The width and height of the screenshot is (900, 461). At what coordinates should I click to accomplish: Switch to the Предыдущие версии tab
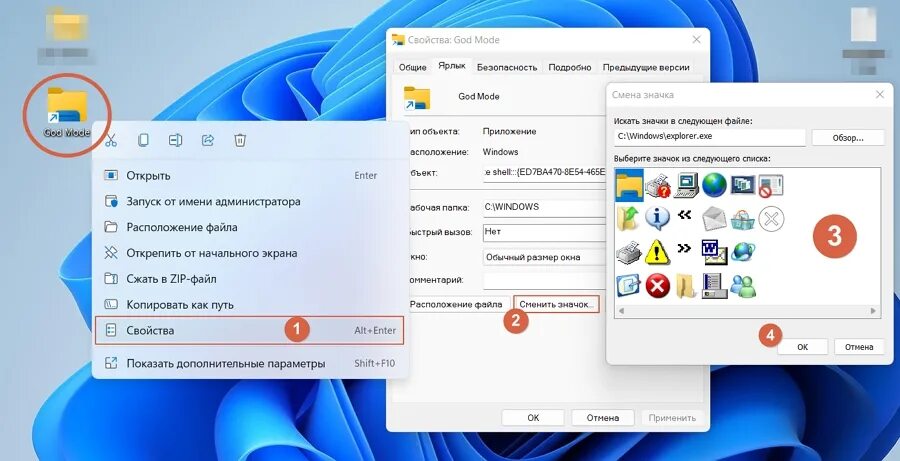[646, 67]
